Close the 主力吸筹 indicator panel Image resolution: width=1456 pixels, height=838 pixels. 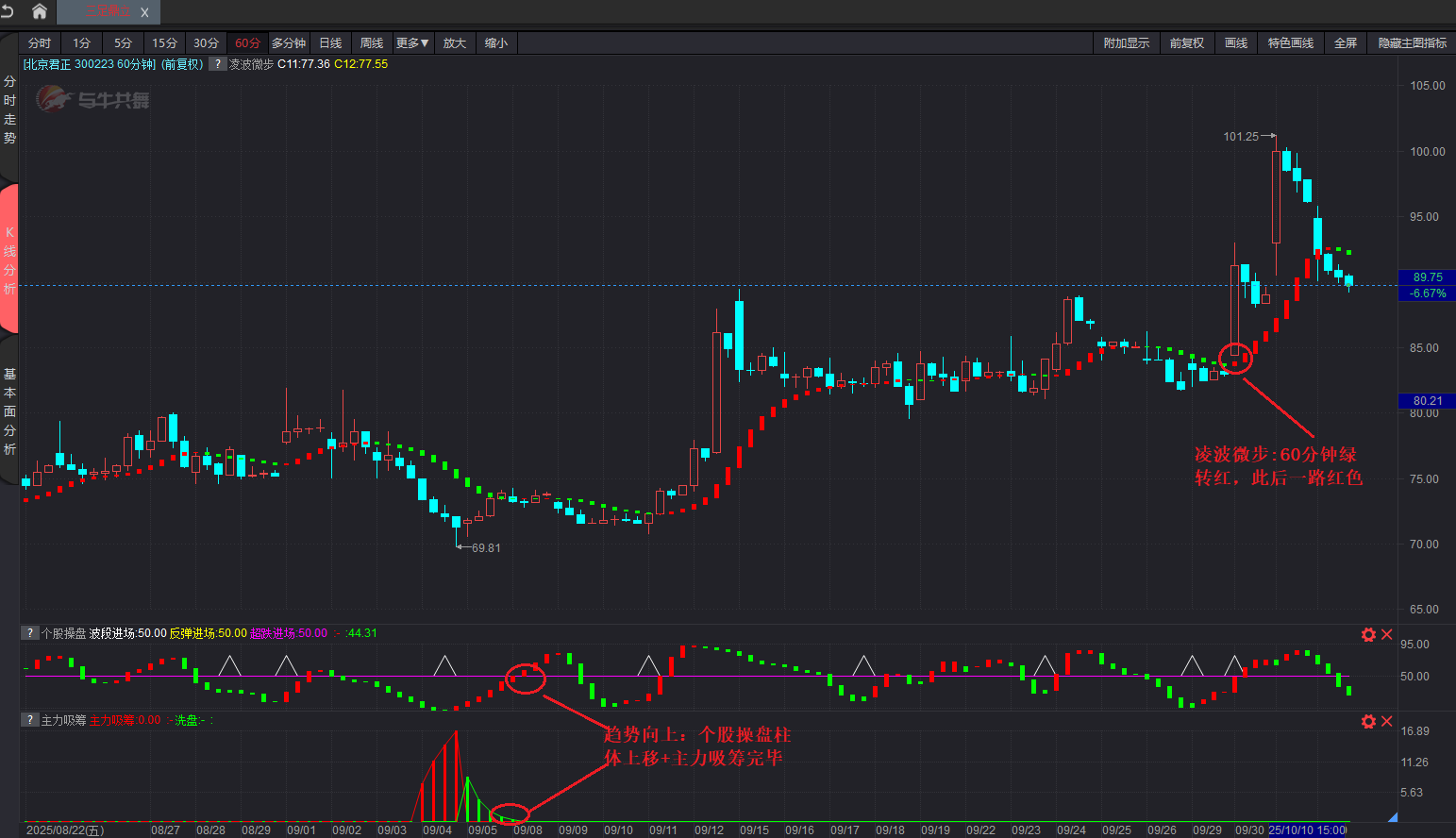click(x=1387, y=721)
